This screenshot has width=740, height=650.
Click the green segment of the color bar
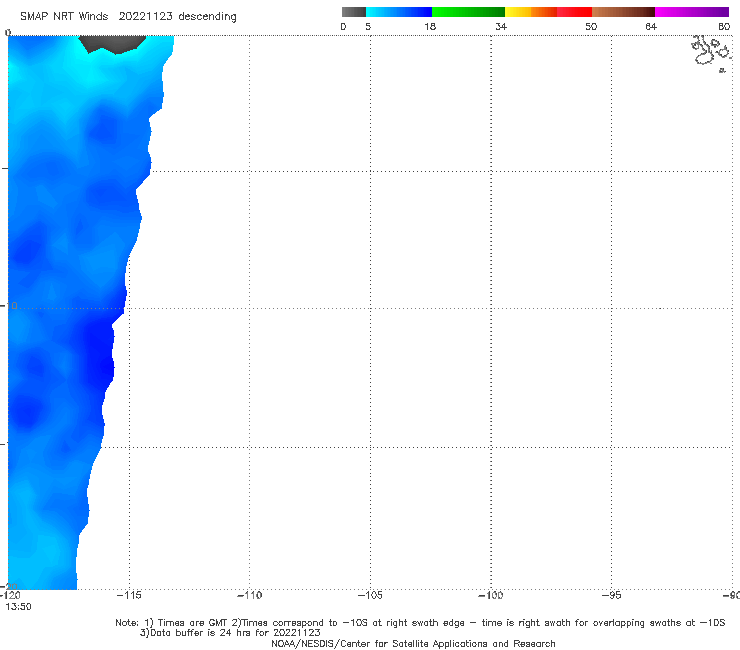coord(468,12)
